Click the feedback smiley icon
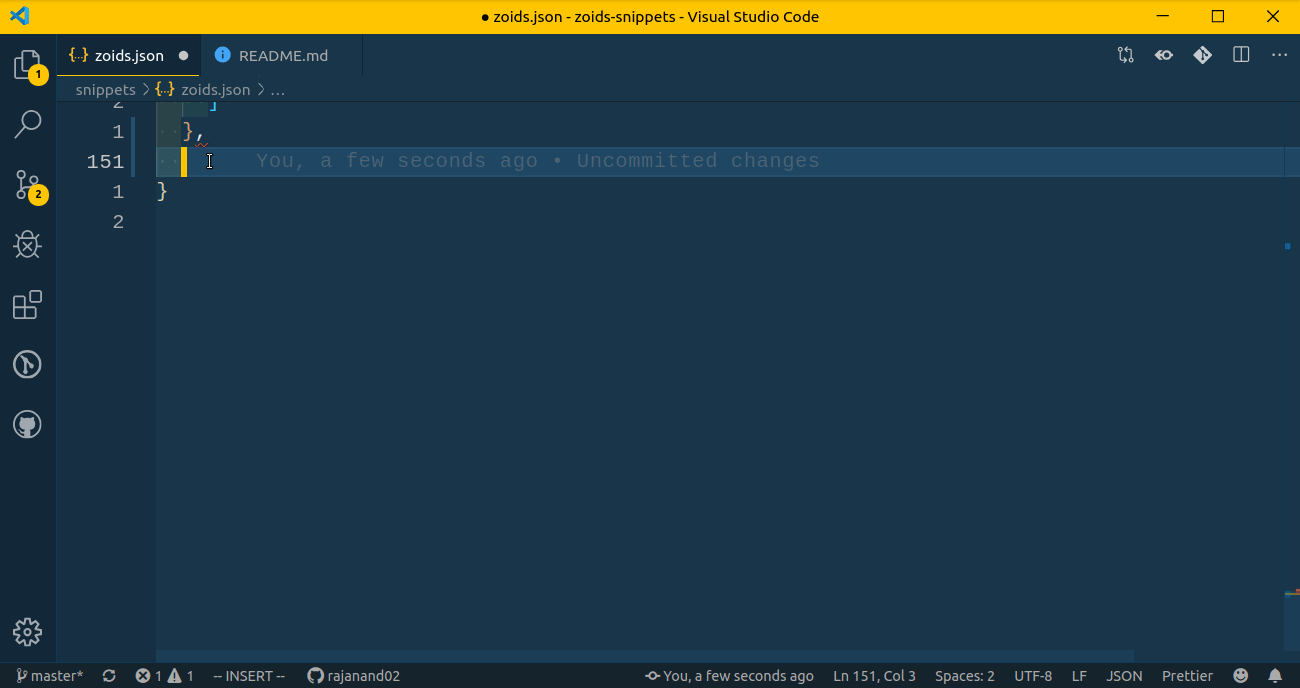Screen dimensions: 1300x688 (1241, 676)
